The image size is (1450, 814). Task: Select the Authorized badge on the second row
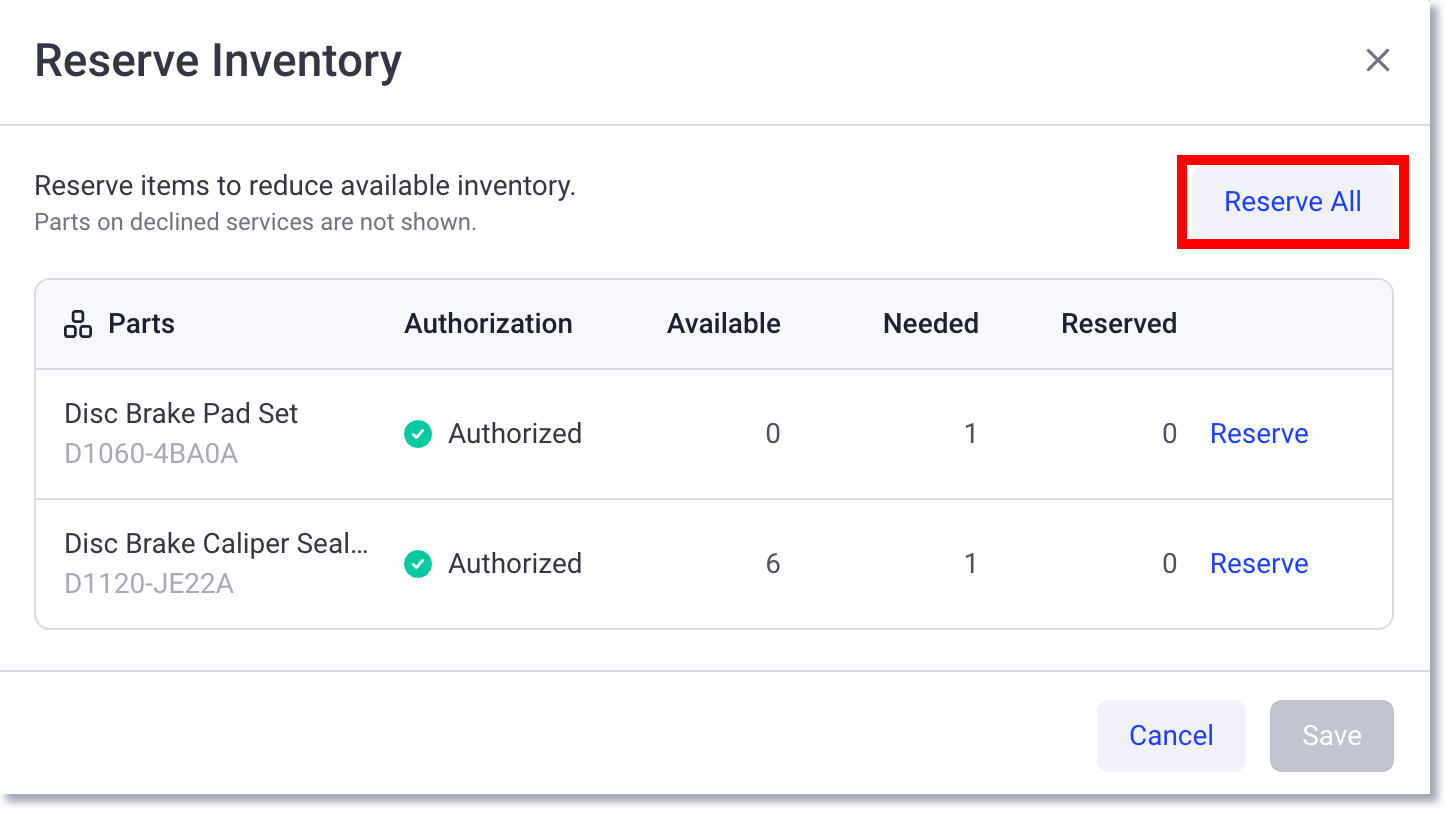(492, 564)
